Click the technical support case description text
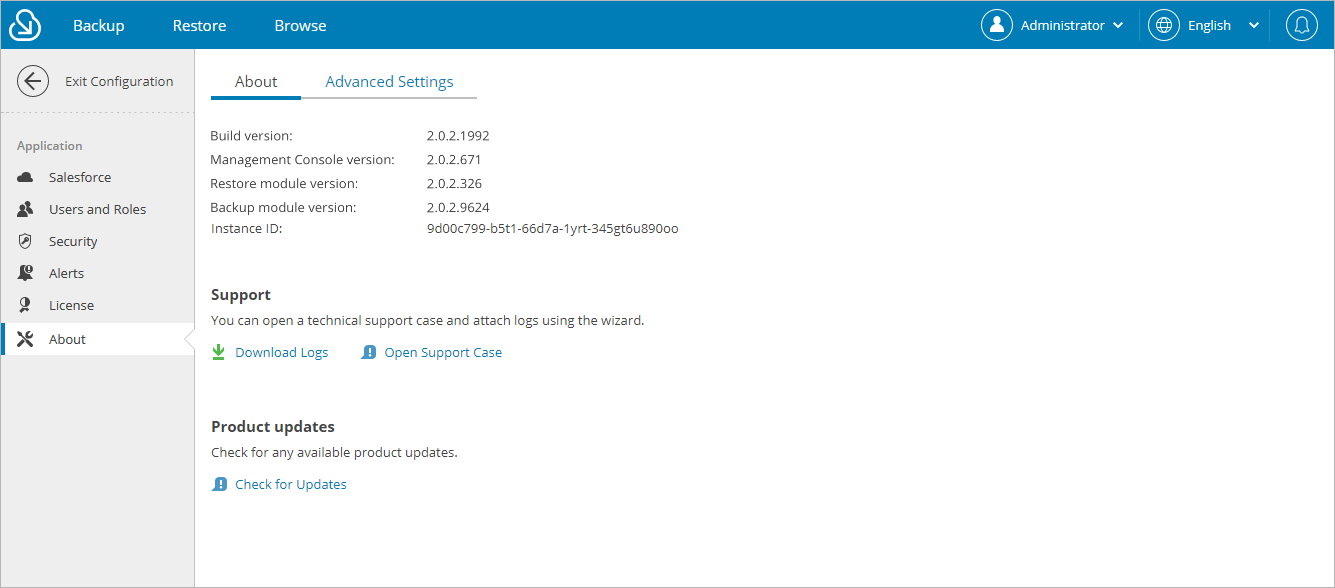The width and height of the screenshot is (1335, 588). point(428,321)
